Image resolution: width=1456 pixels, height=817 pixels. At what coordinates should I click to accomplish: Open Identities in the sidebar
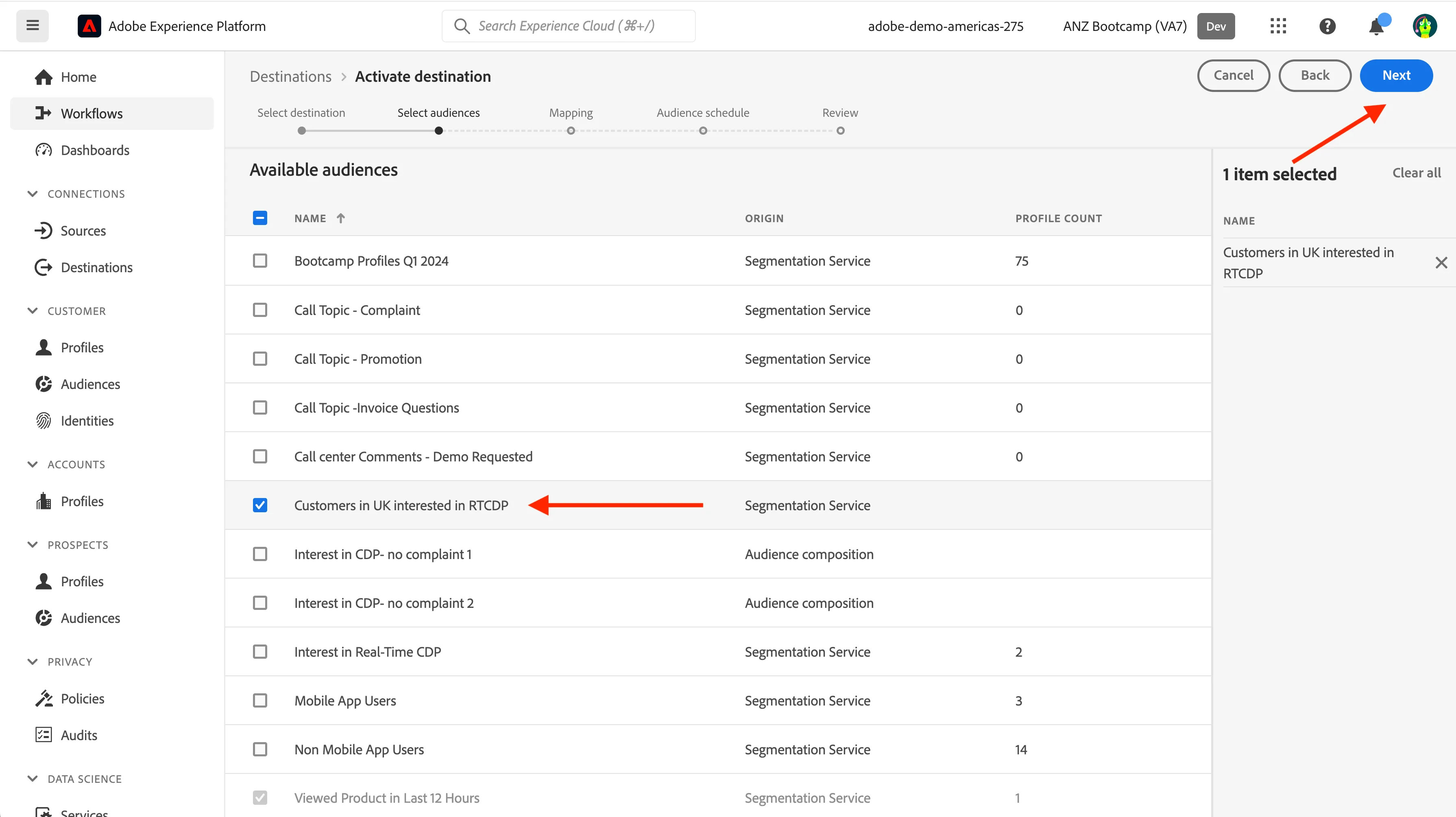(x=112, y=421)
